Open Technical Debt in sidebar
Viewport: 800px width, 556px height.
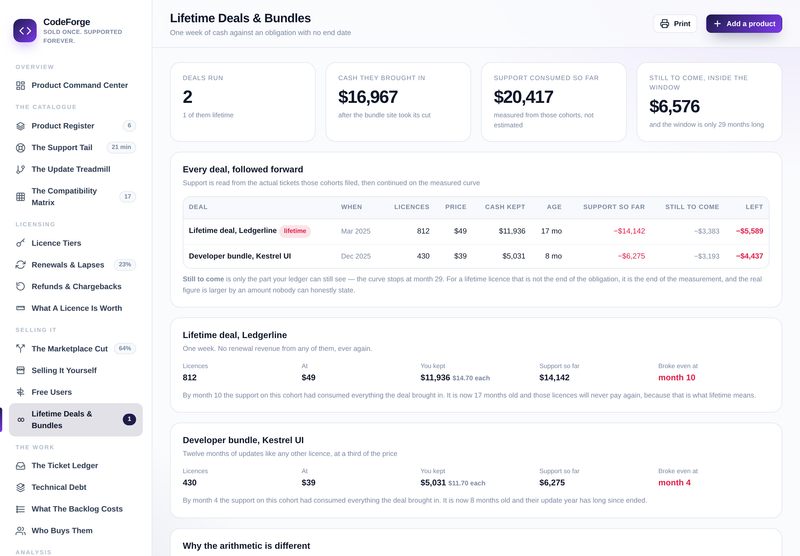pos(76,487)
